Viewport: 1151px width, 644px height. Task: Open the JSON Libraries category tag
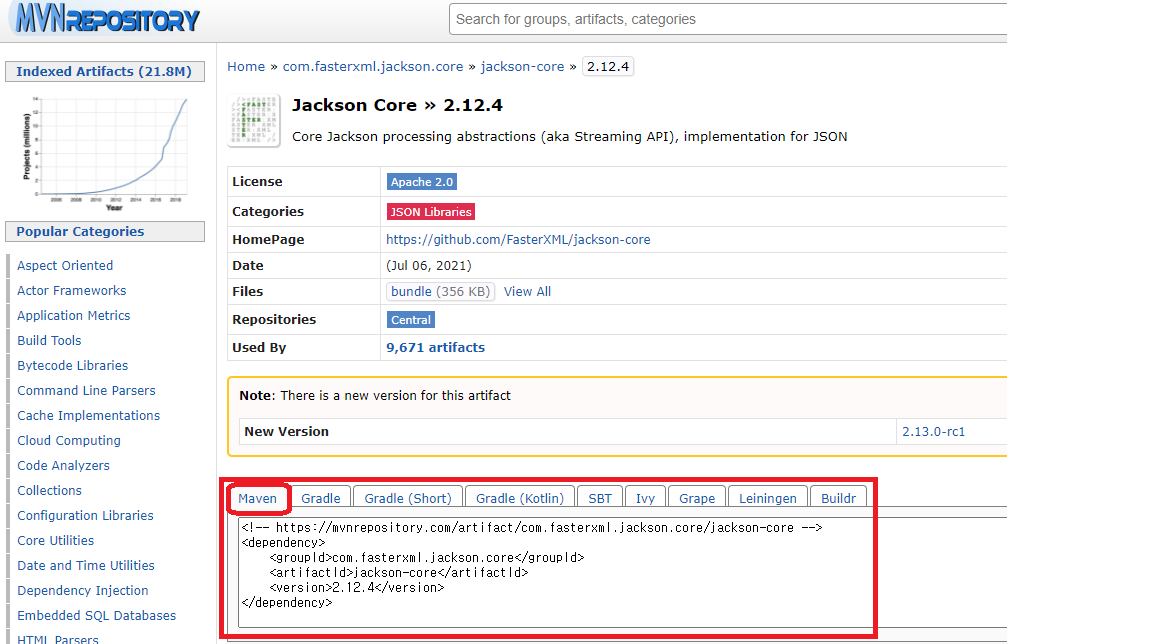click(431, 212)
